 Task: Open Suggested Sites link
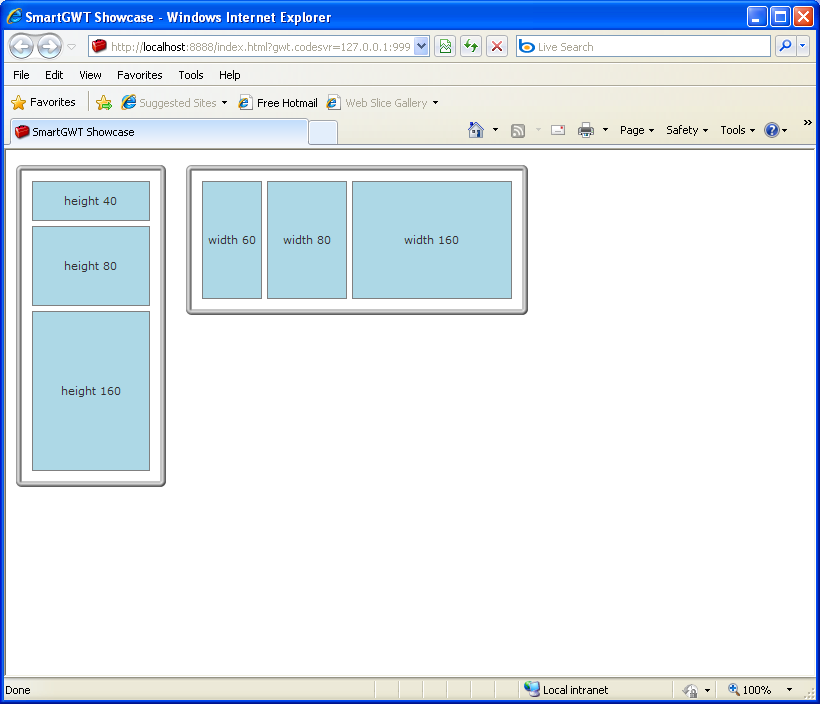click(169, 103)
